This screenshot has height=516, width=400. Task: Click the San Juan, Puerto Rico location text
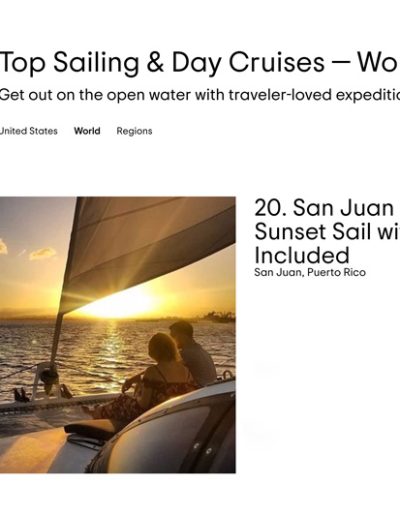pyautogui.click(x=310, y=272)
